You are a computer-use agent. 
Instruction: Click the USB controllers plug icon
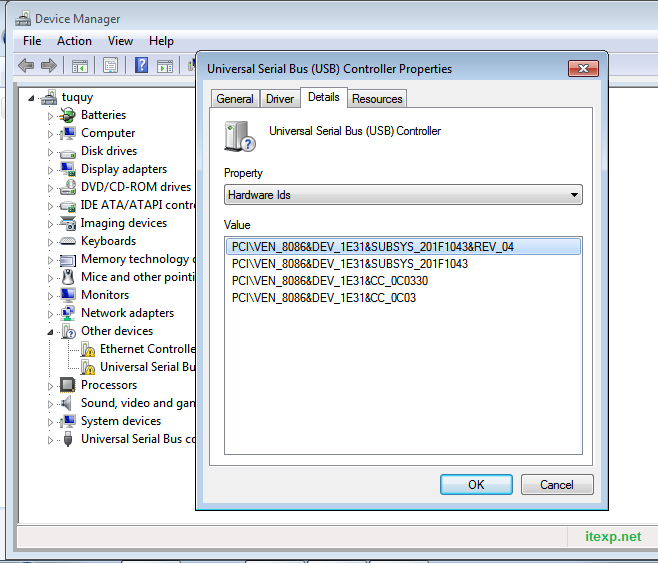coord(68,439)
